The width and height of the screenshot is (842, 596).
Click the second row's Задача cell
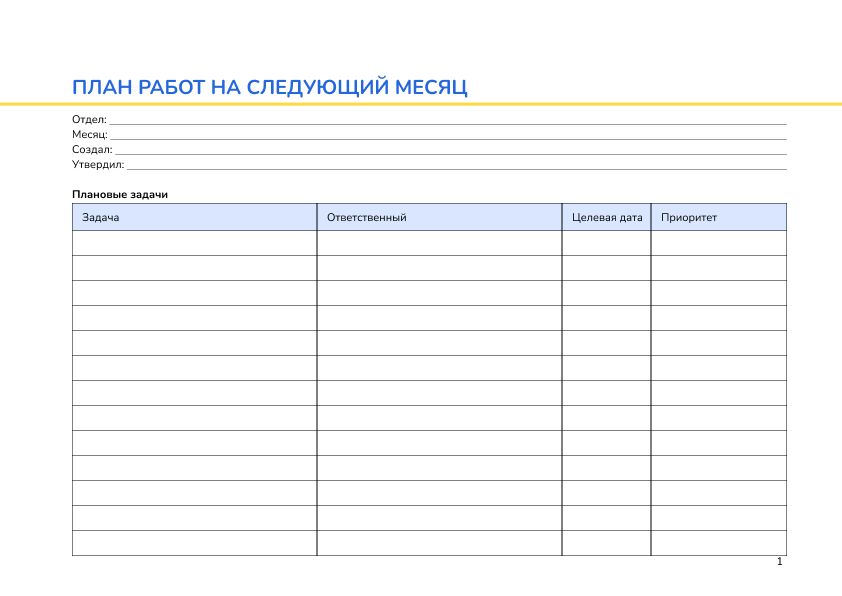click(x=194, y=268)
